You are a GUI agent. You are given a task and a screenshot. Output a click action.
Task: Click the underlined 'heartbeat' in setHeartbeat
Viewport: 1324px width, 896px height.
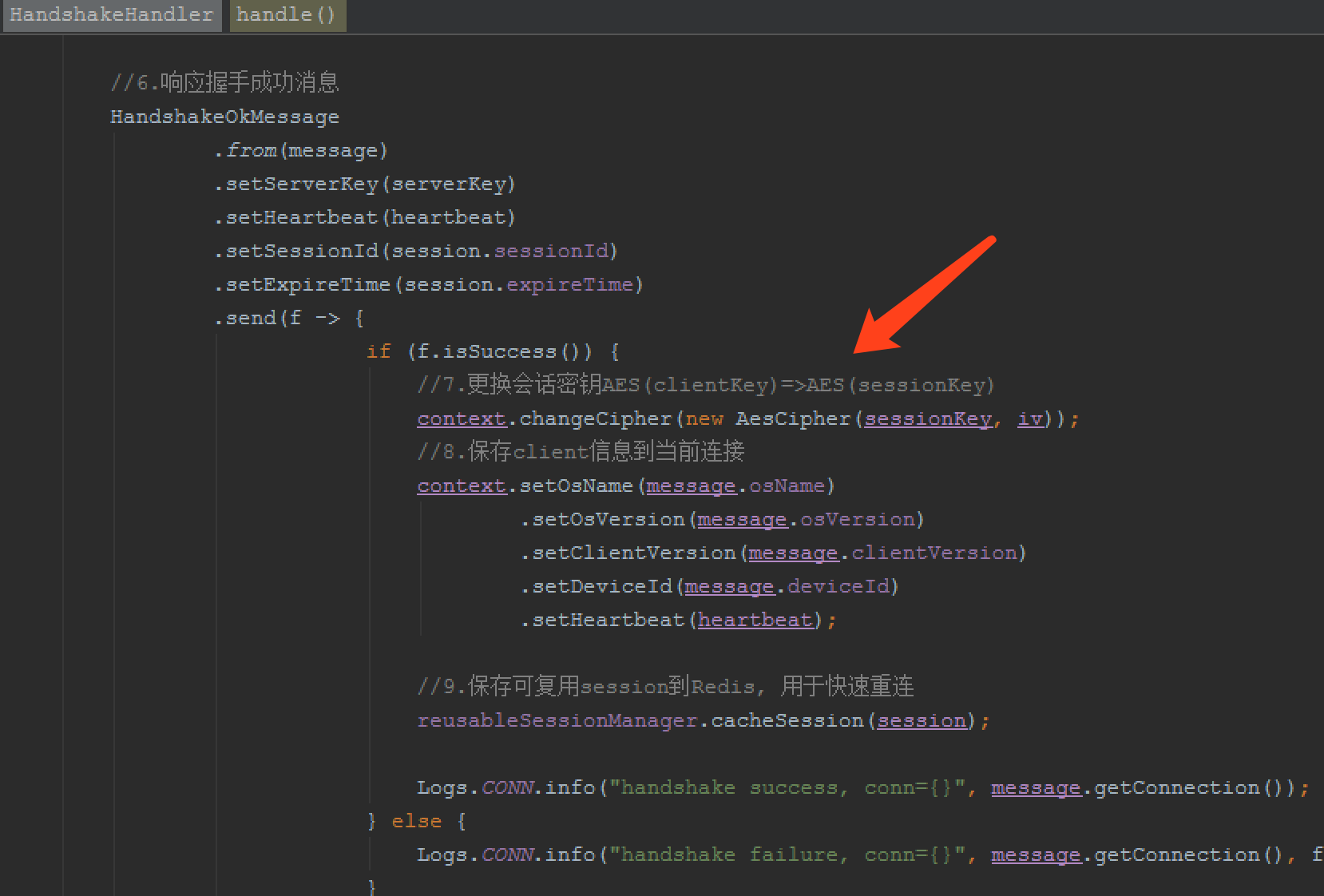click(755, 620)
